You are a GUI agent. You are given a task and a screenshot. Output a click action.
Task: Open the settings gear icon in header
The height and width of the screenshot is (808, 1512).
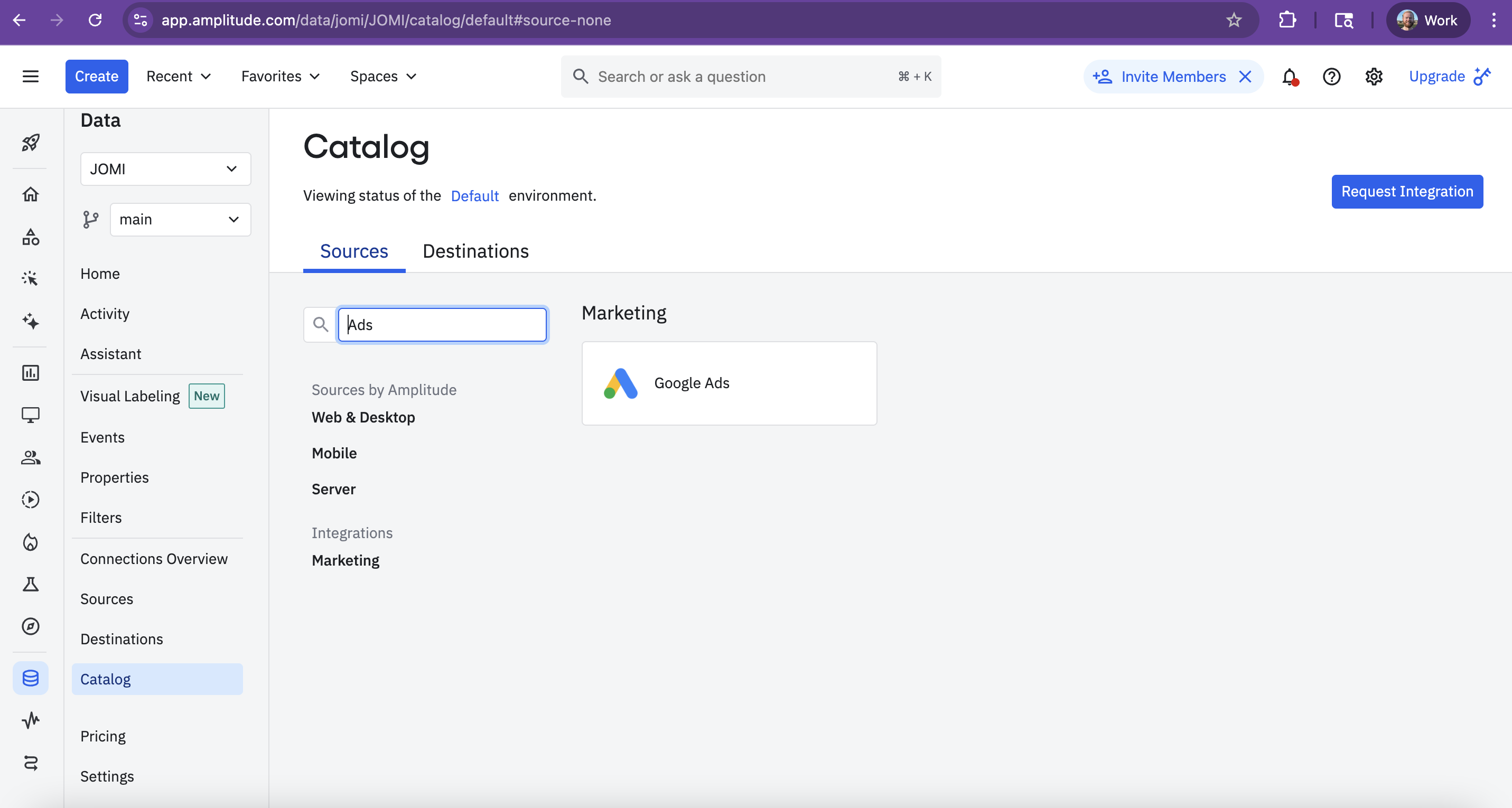(1374, 77)
